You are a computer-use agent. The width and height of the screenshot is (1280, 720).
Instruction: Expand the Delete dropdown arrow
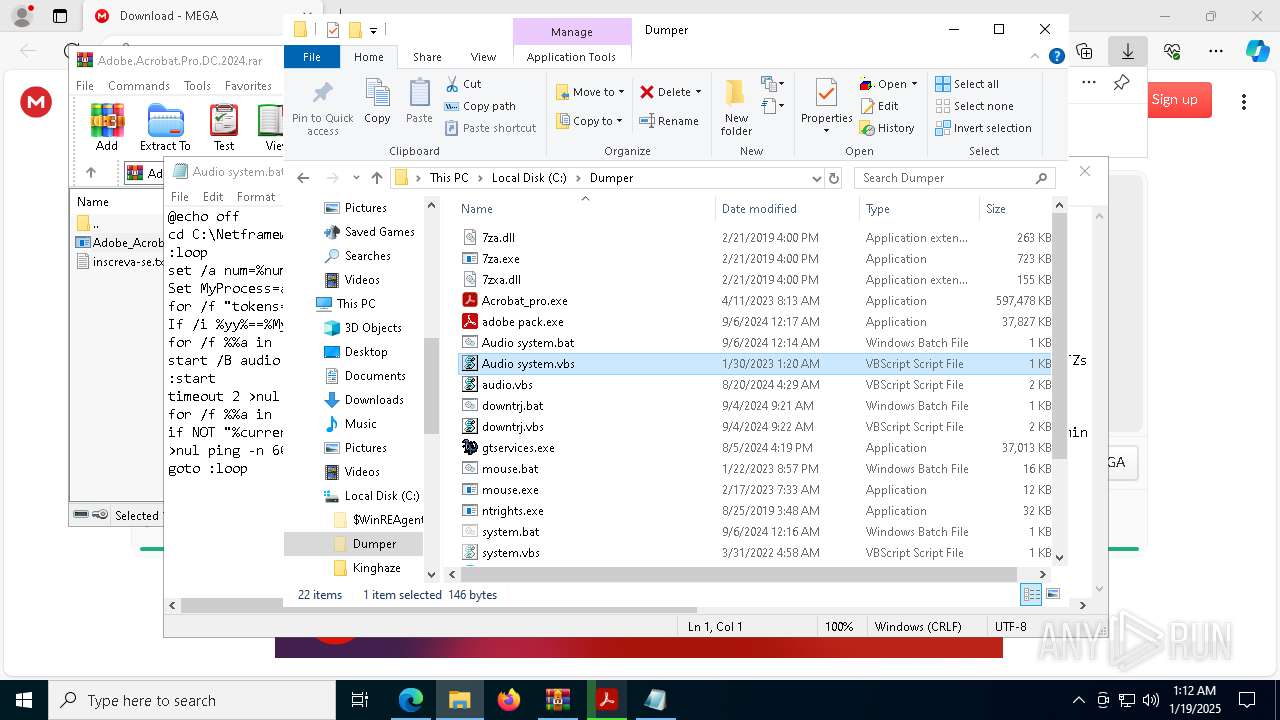pos(698,92)
